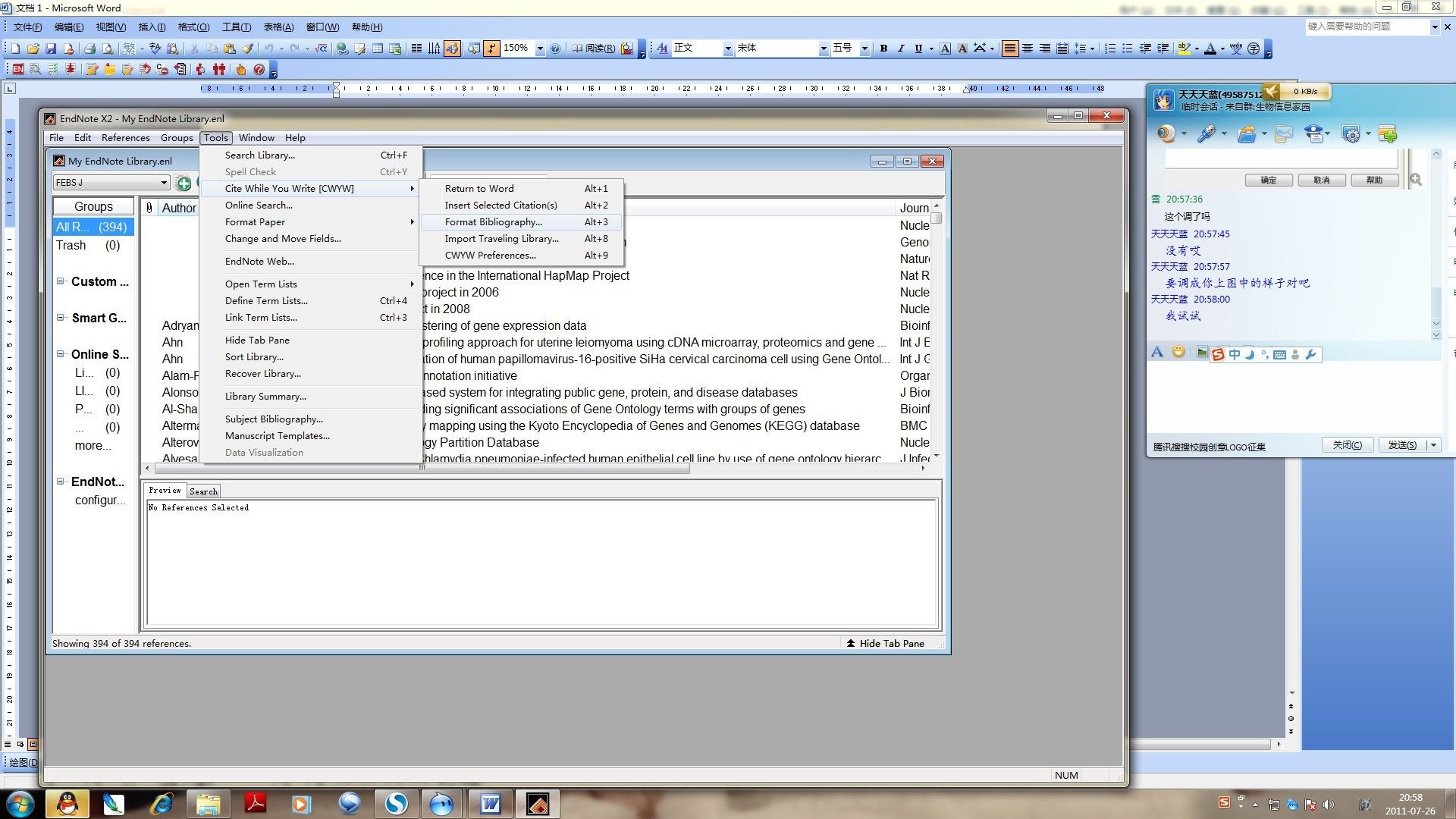
Task: Click the Format Painter brush icon
Action: [x=248, y=49]
